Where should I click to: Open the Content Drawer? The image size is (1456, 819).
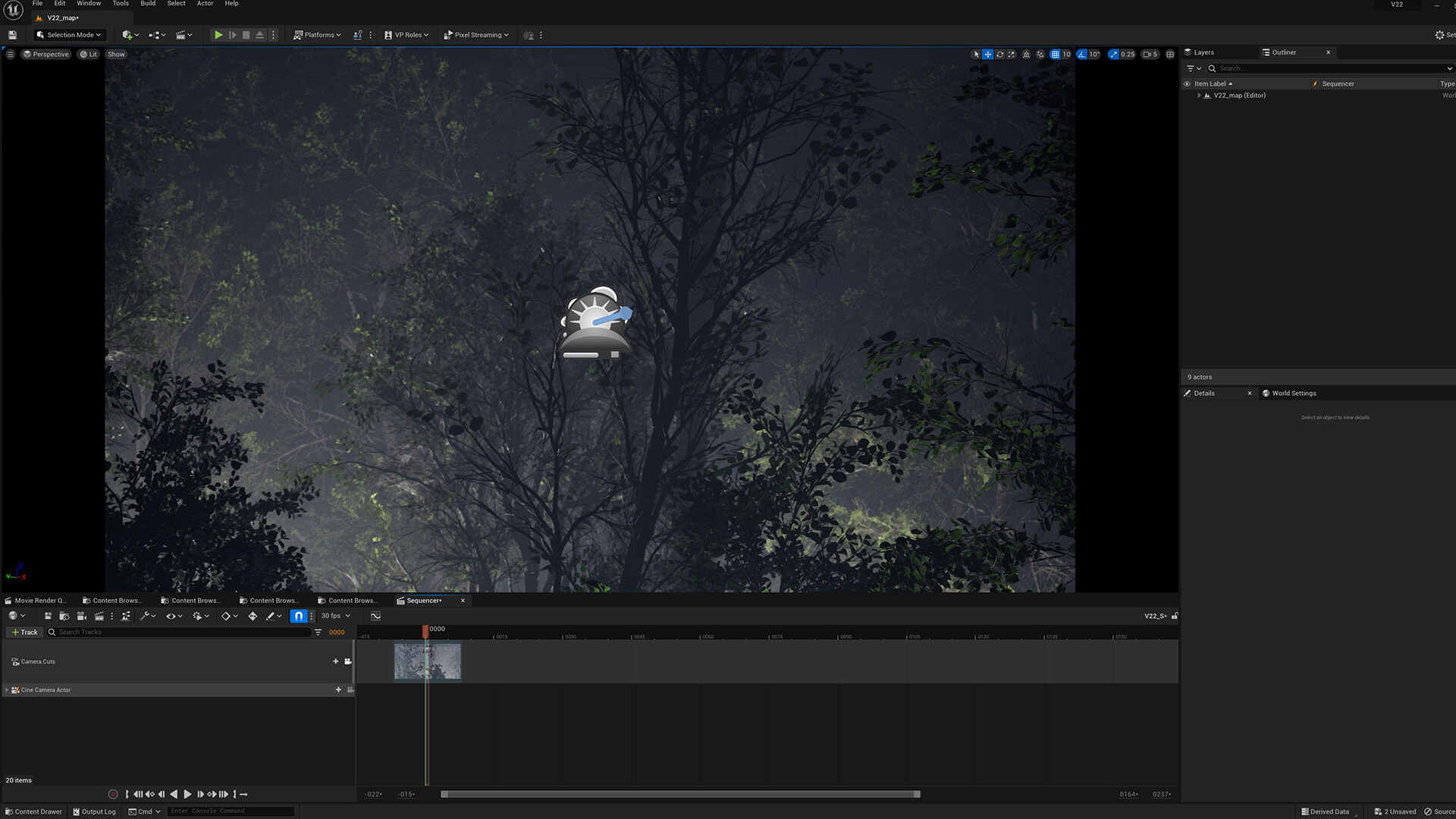[34, 811]
